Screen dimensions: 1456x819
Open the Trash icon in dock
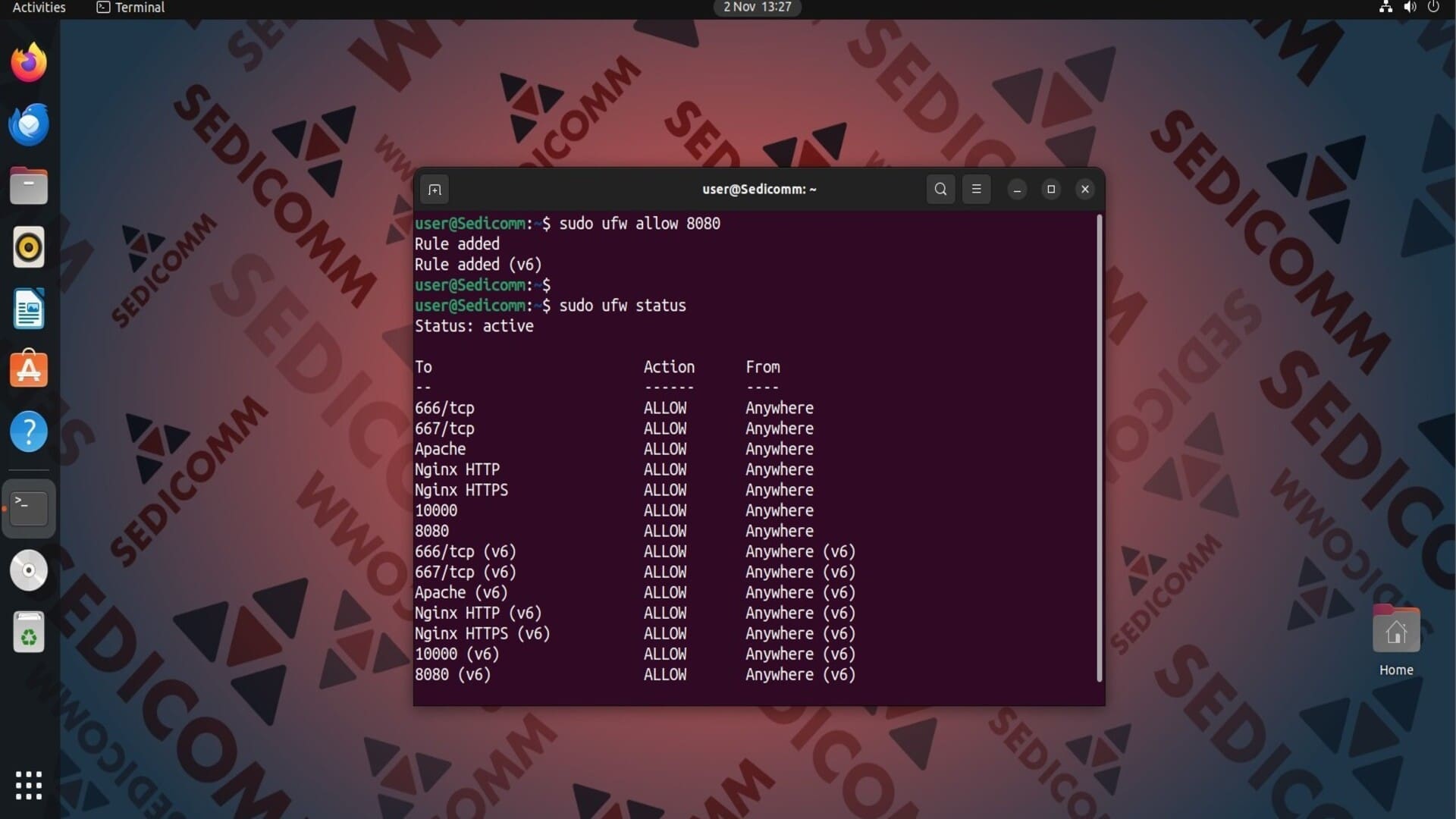[29, 632]
